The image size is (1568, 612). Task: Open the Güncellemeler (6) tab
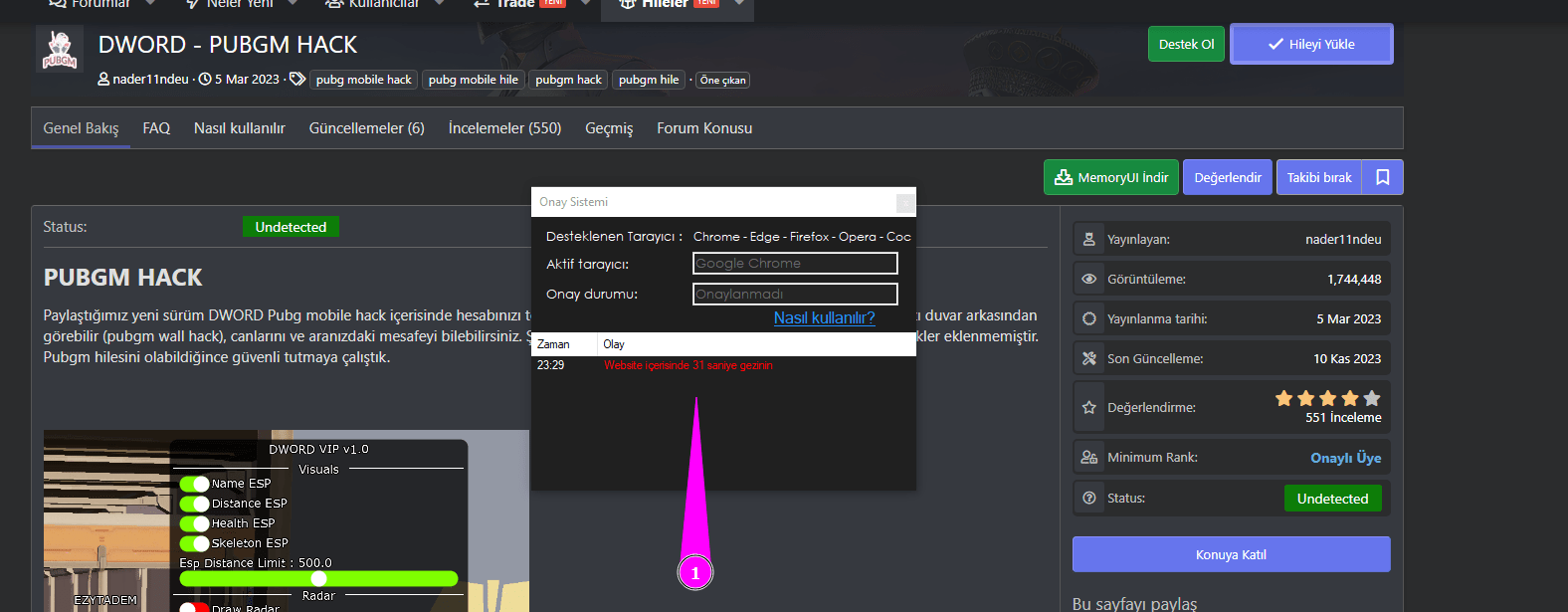[x=367, y=128]
